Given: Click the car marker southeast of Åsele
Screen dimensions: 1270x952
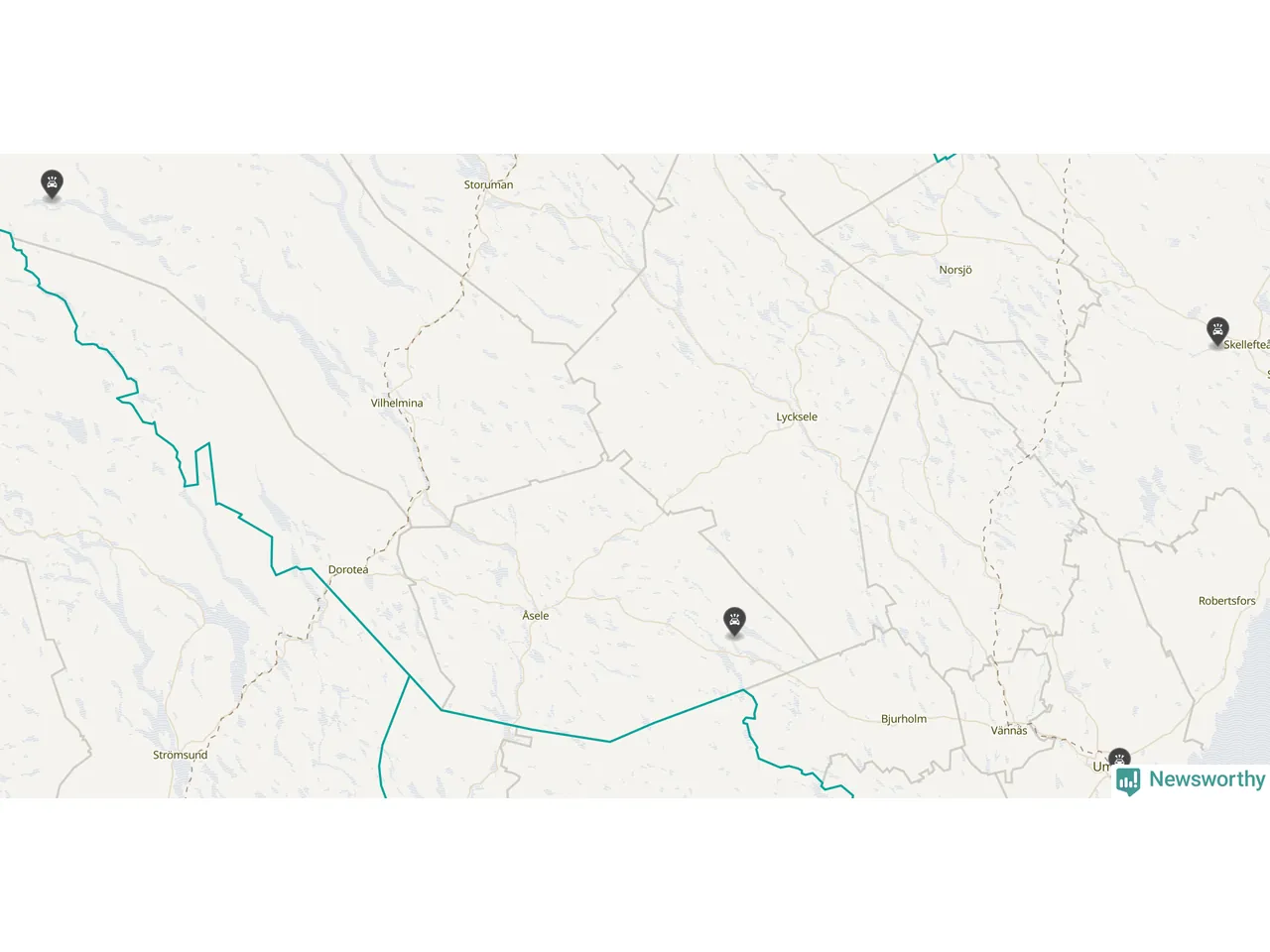Looking at the screenshot, I should (x=734, y=622).
